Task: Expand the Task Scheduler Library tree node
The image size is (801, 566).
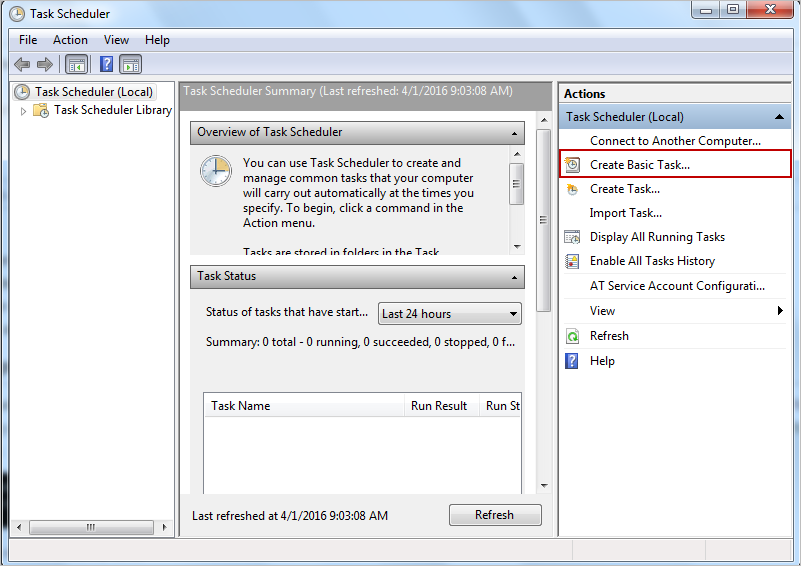Action: 24,111
